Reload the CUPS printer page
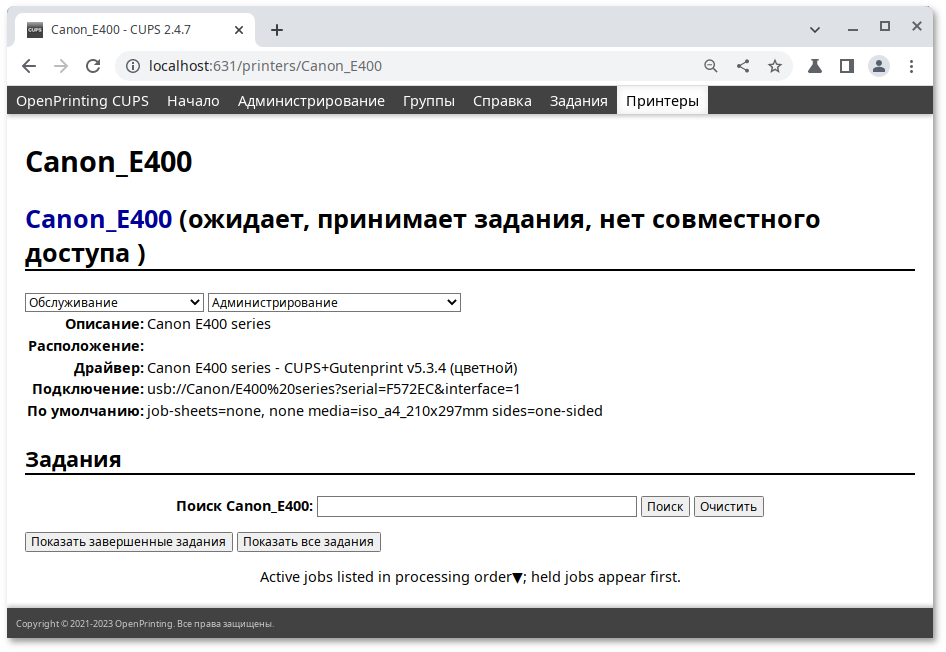 (x=93, y=65)
